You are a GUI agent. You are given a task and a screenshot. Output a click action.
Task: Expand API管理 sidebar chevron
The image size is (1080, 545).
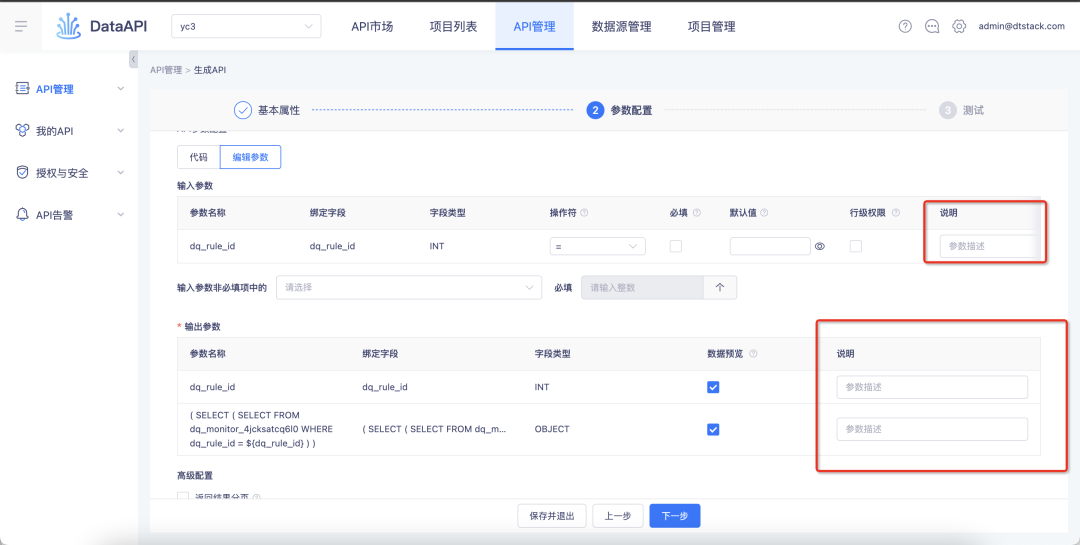[121, 89]
